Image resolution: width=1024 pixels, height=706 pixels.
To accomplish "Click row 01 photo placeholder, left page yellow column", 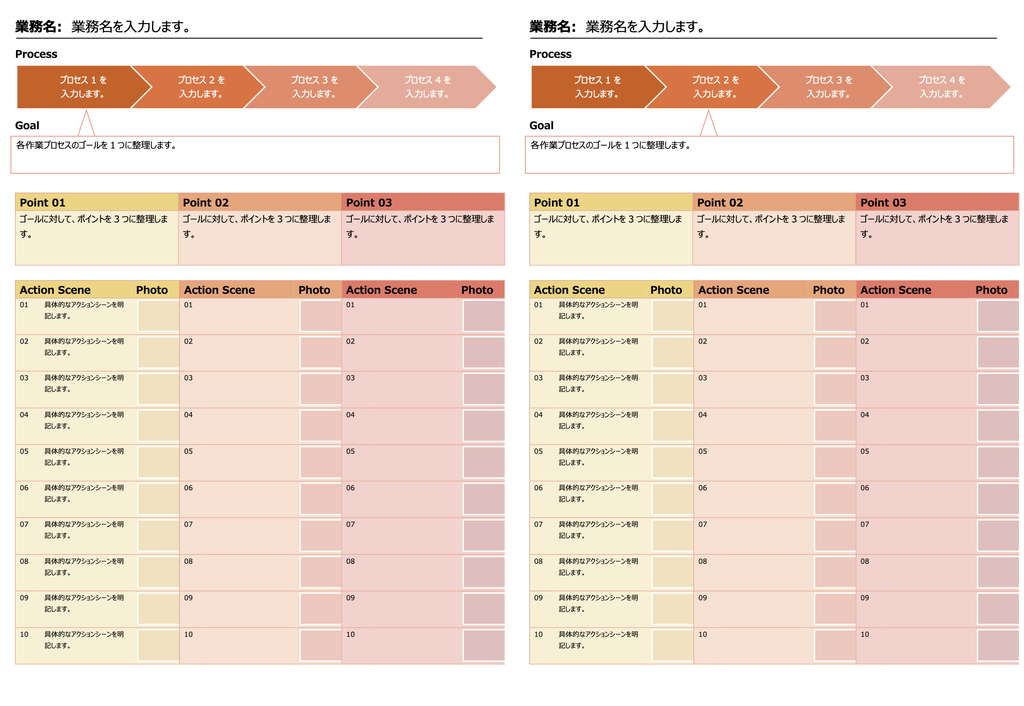I will click(158, 316).
